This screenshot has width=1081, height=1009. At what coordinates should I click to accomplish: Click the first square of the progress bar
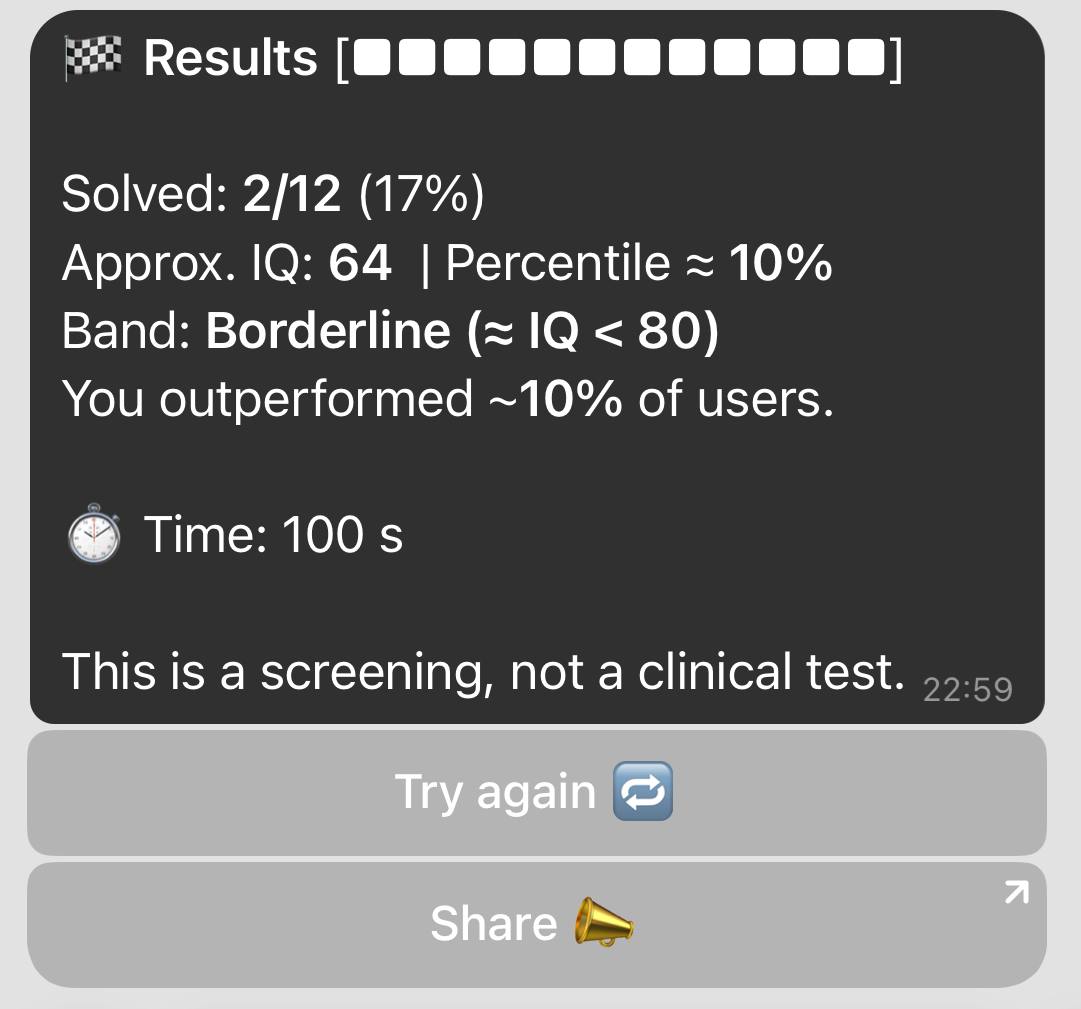[373, 60]
